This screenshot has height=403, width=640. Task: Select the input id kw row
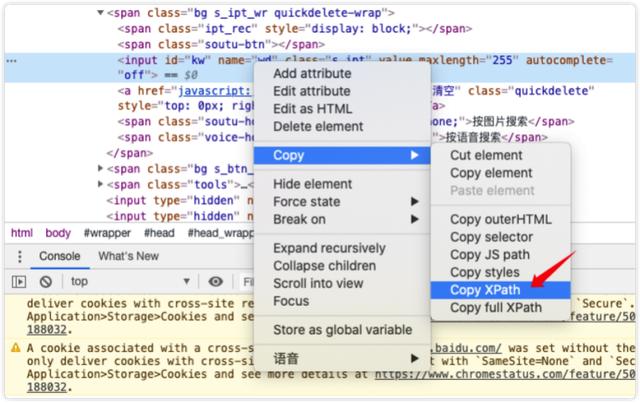[320, 68]
